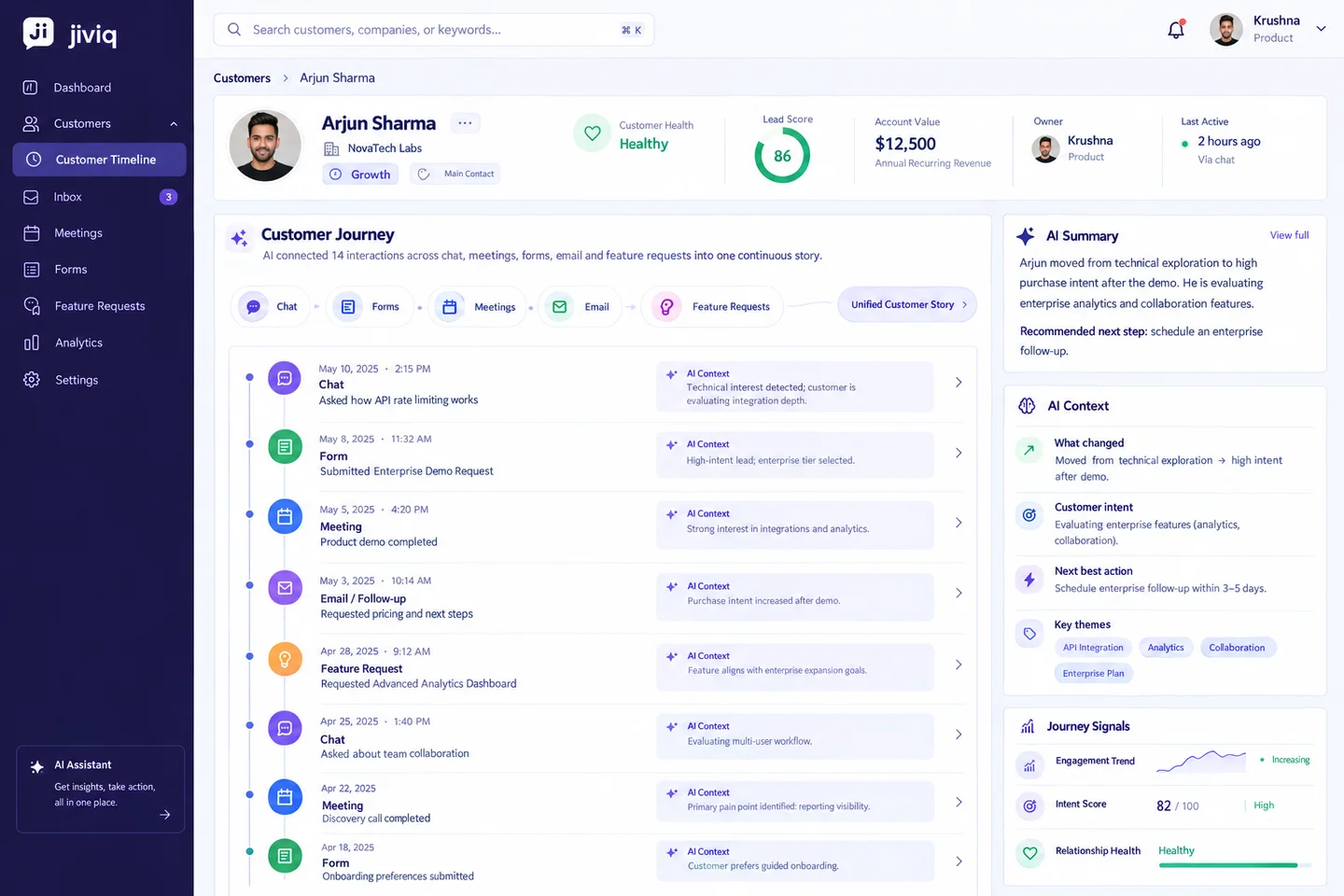Viewport: 1344px width, 896px height.
Task: Expand the Apr 28 Feature Request entry
Action: pyautogui.click(x=959, y=665)
